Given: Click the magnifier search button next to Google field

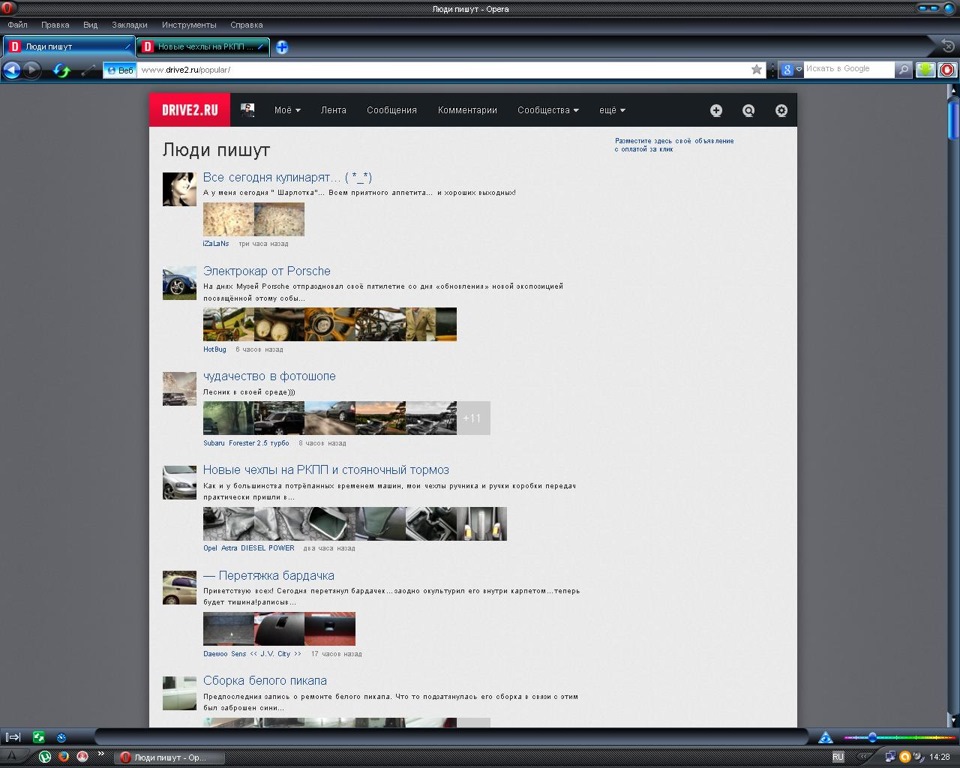Looking at the screenshot, I should pyautogui.click(x=903, y=70).
